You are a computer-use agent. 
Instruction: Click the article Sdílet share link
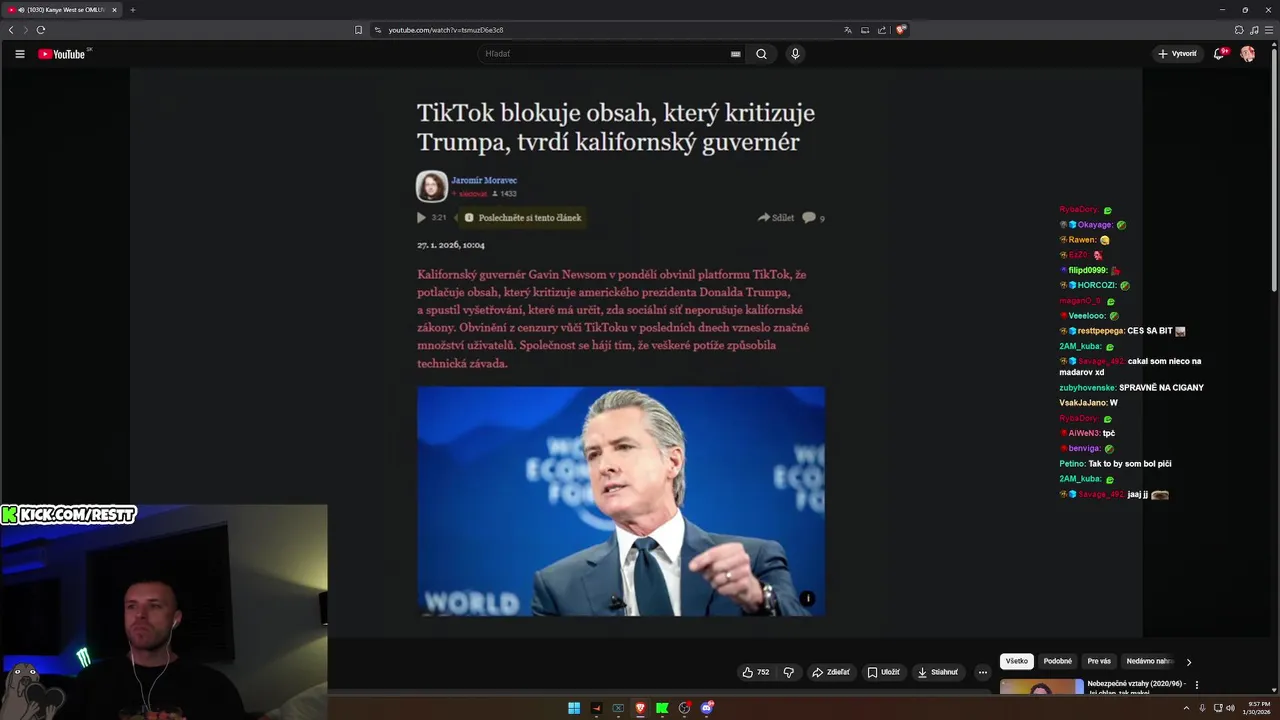[x=776, y=217]
